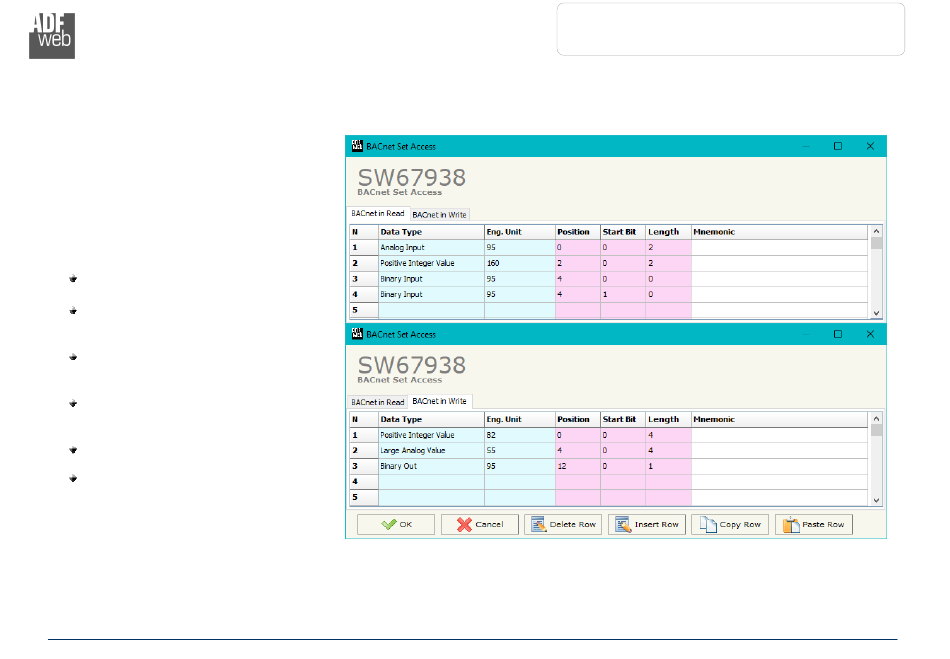Click scroll down arrow in upper table
The image size is (950, 659).
(x=876, y=313)
